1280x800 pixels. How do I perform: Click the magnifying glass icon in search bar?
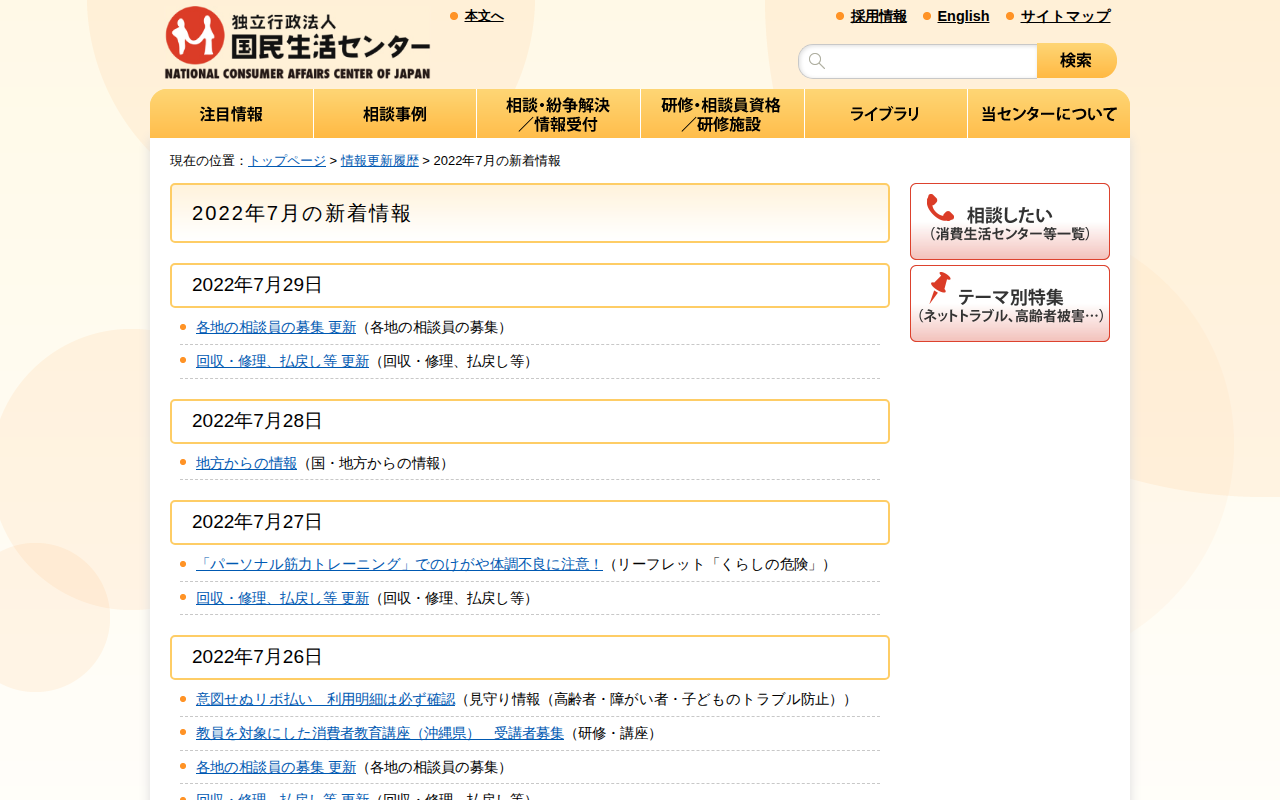817,60
